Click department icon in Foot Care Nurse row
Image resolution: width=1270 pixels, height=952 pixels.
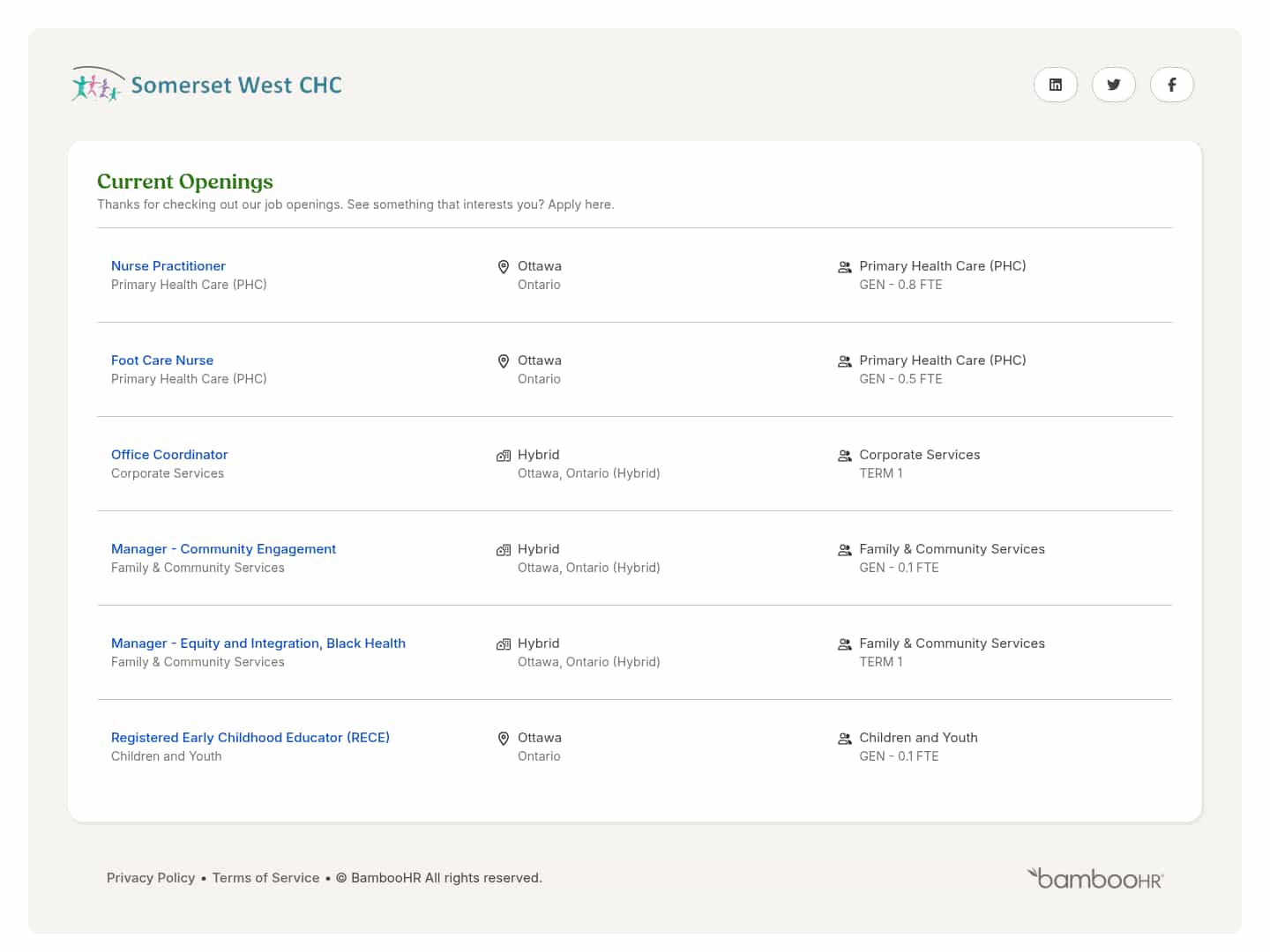[x=844, y=361]
